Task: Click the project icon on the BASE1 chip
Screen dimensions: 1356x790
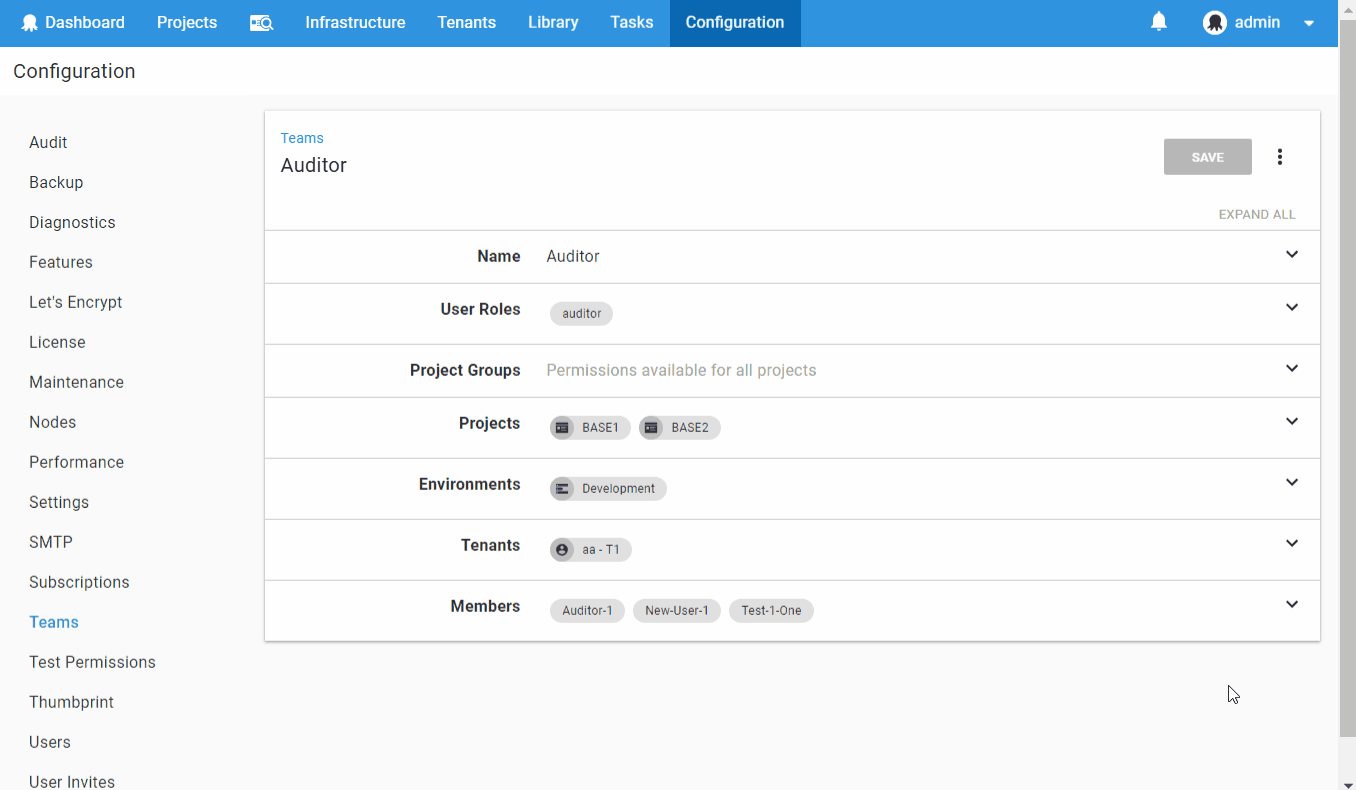Action: click(x=562, y=427)
